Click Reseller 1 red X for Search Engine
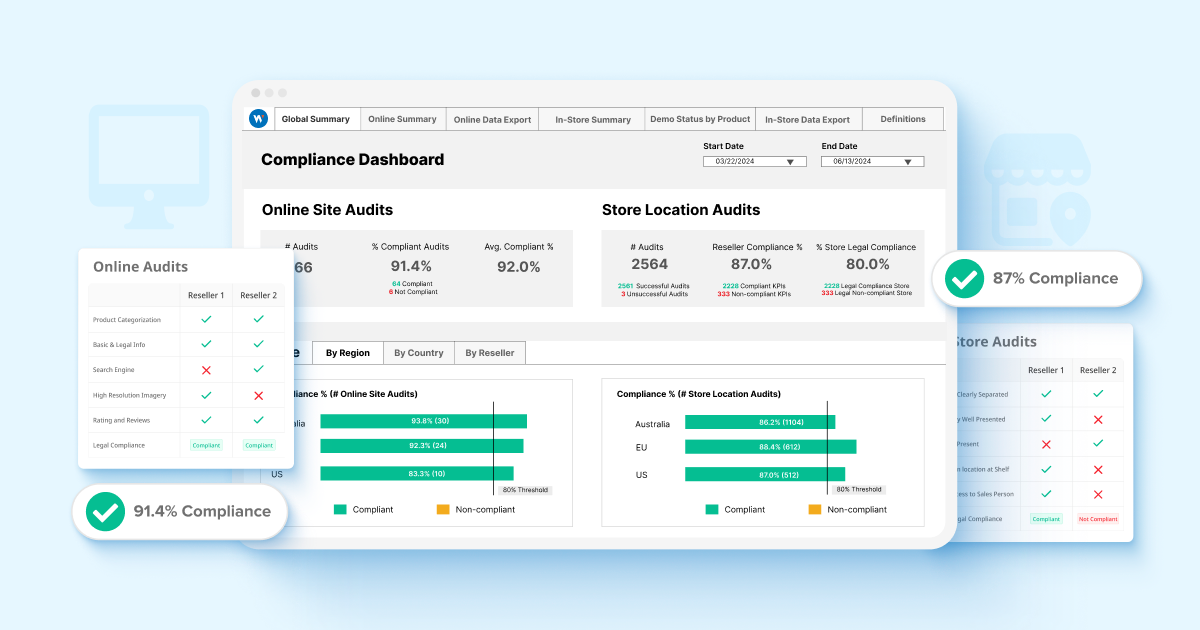Screen dimensions: 1200x630 click(x=206, y=370)
